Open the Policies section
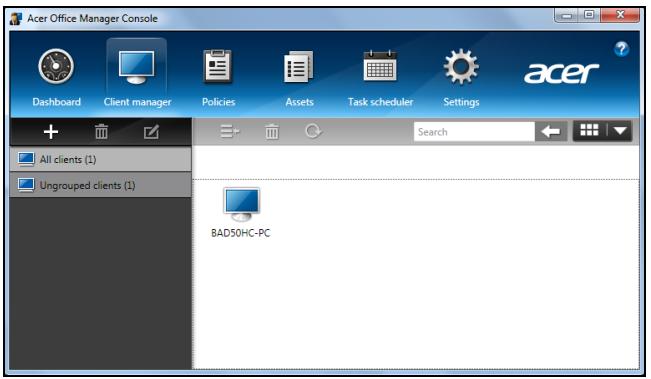 [x=218, y=78]
